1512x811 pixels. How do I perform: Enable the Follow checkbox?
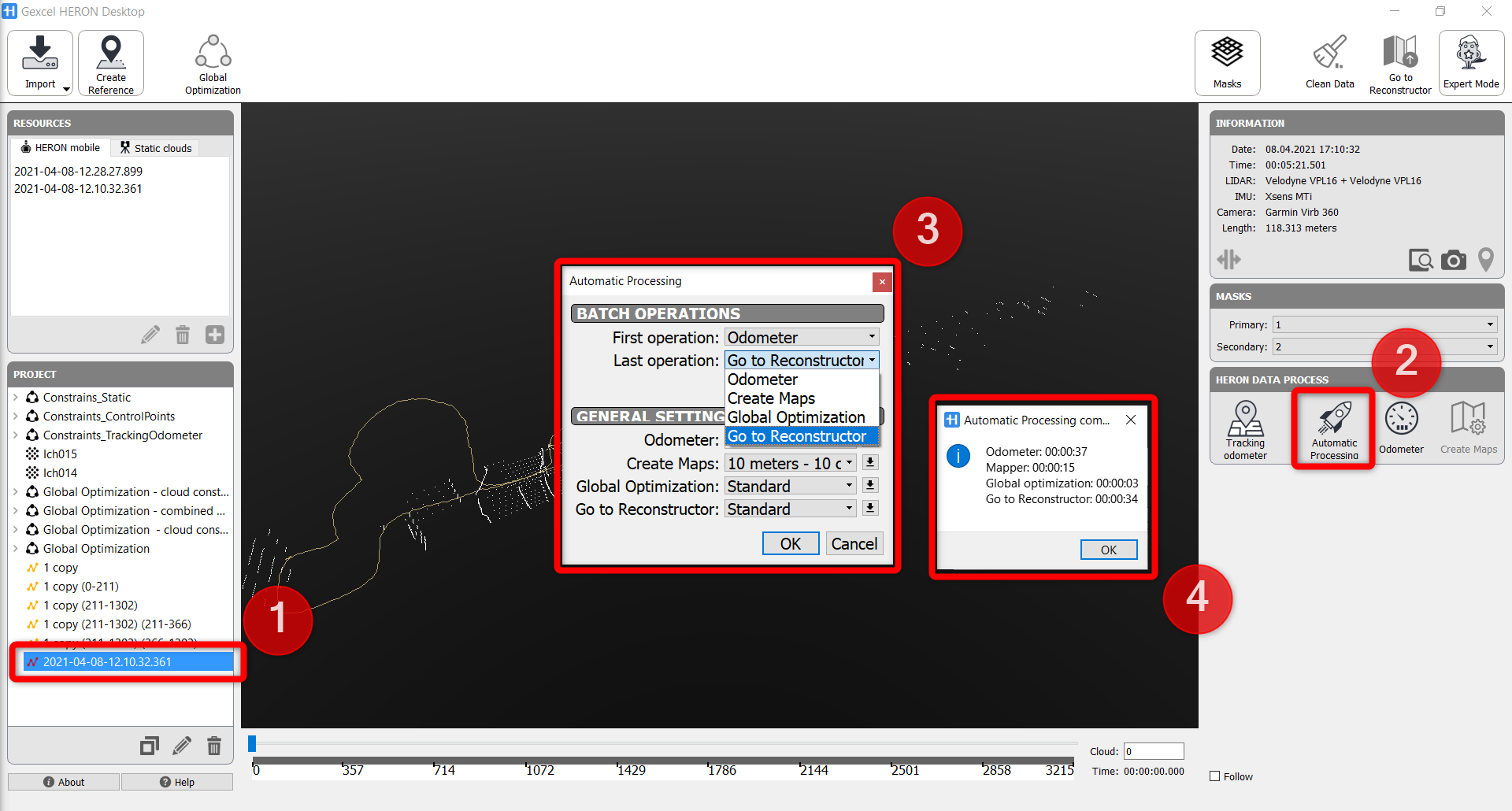coord(1215,776)
